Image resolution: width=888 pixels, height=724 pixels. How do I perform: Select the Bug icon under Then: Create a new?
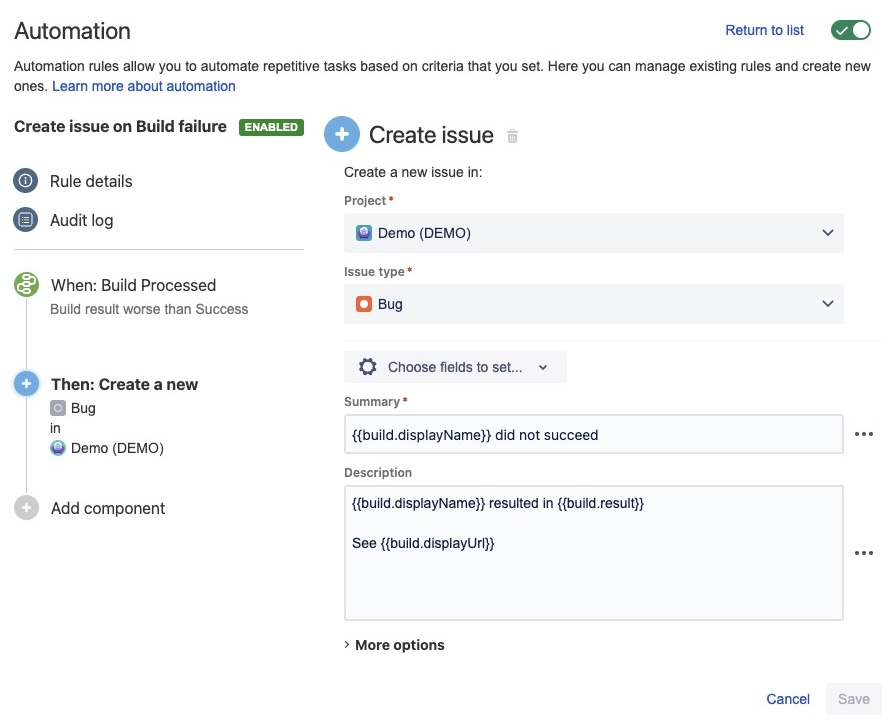click(60, 408)
